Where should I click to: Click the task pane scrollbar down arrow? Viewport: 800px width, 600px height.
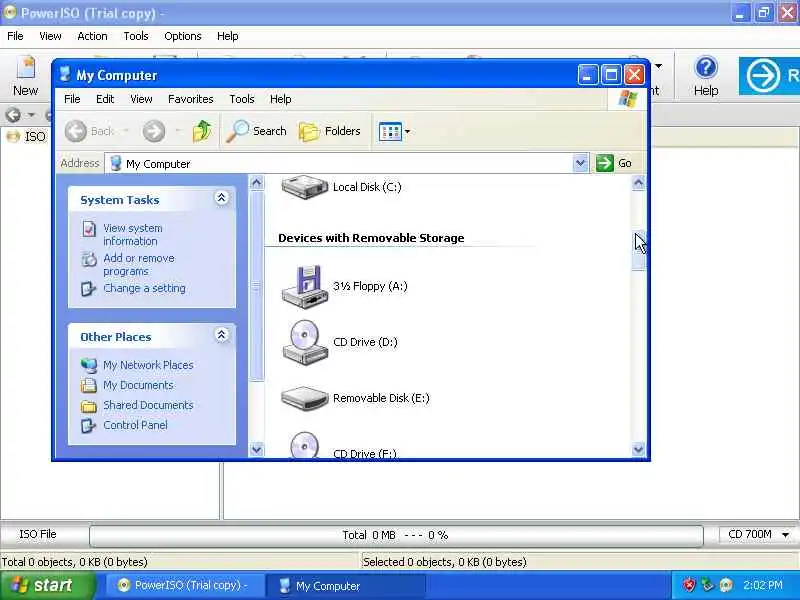tap(257, 449)
